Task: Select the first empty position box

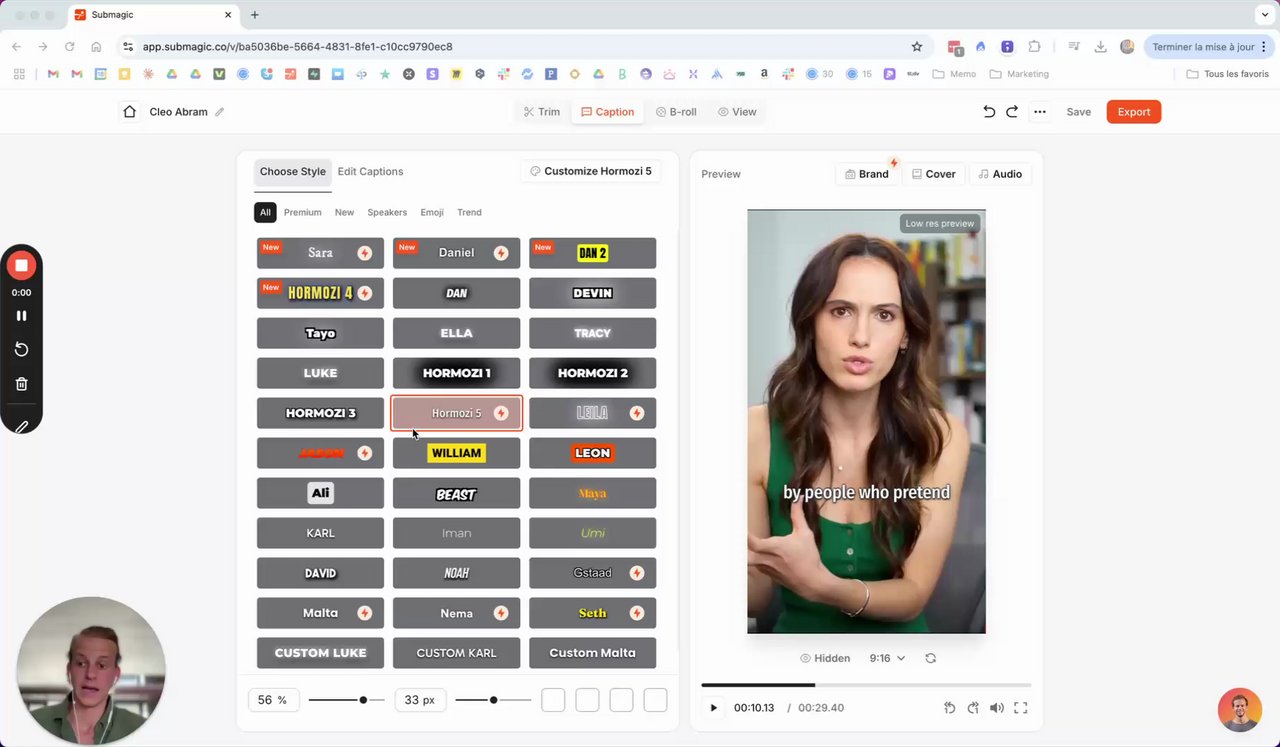Action: tap(553, 700)
